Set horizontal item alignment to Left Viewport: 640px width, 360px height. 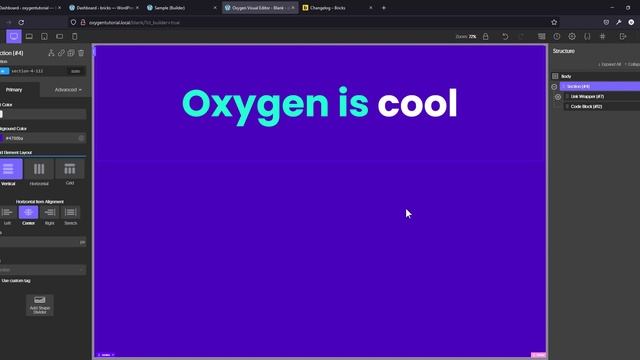[7, 212]
